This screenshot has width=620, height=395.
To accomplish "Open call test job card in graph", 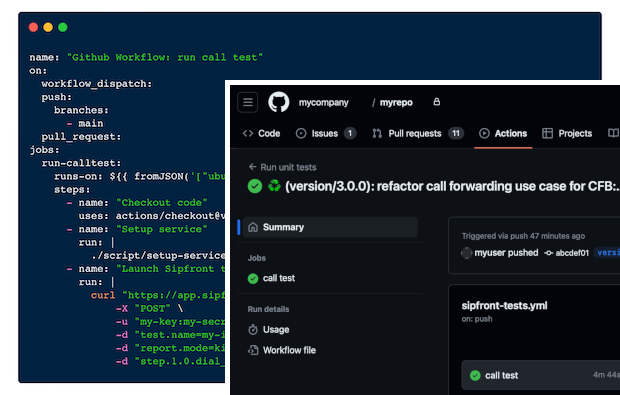I will 541,375.
